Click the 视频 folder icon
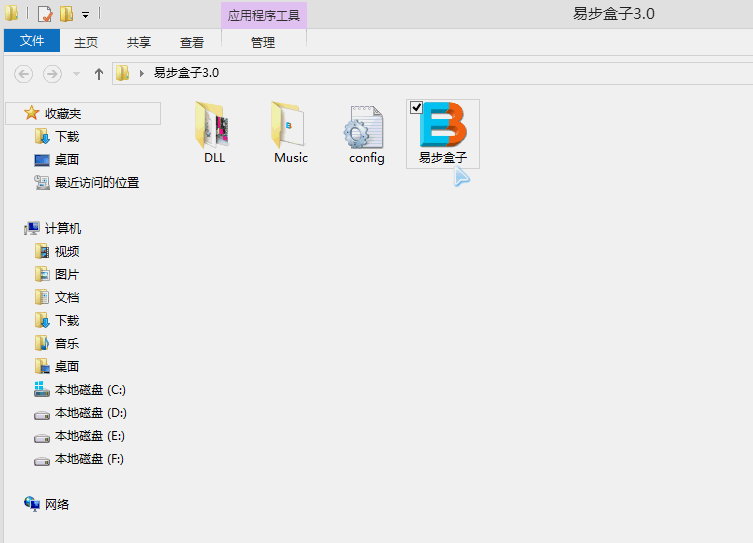The height and width of the screenshot is (543, 753). point(42,251)
